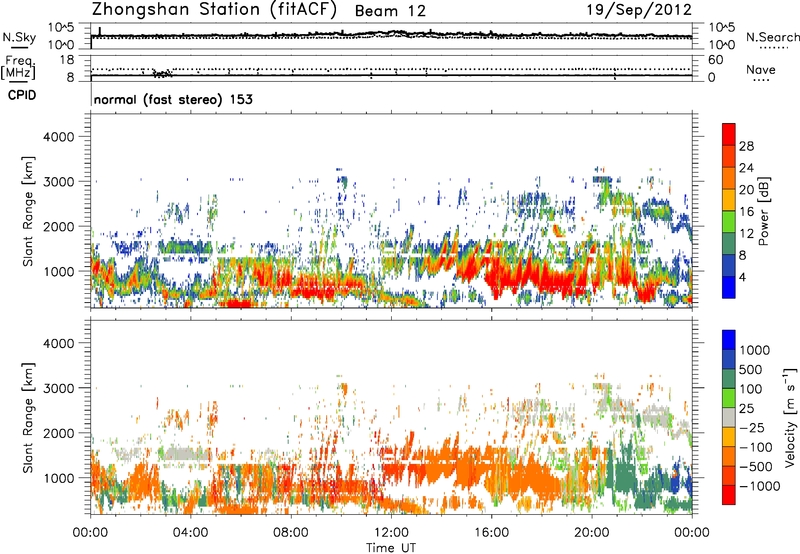The width and height of the screenshot is (800, 554).
Task: Click the '08:00' time tick label
Action: [x=291, y=533]
